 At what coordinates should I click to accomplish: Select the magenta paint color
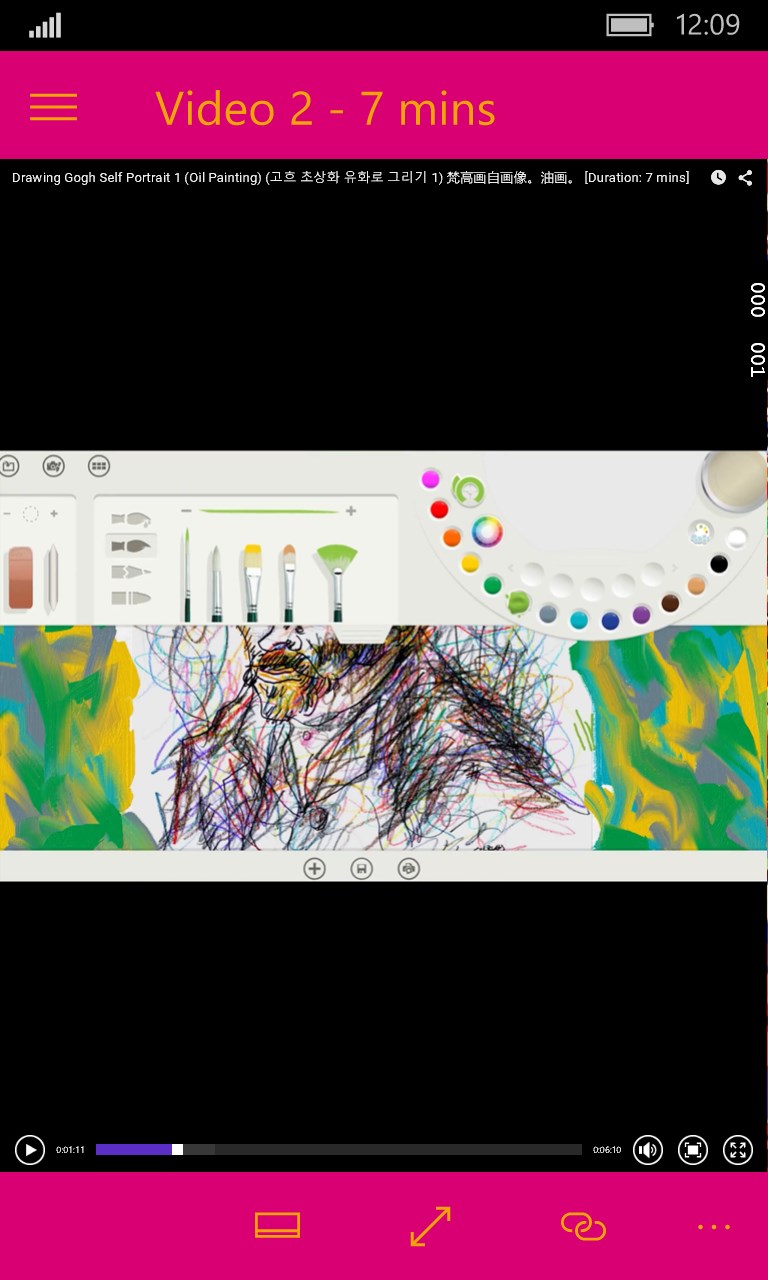pos(431,479)
